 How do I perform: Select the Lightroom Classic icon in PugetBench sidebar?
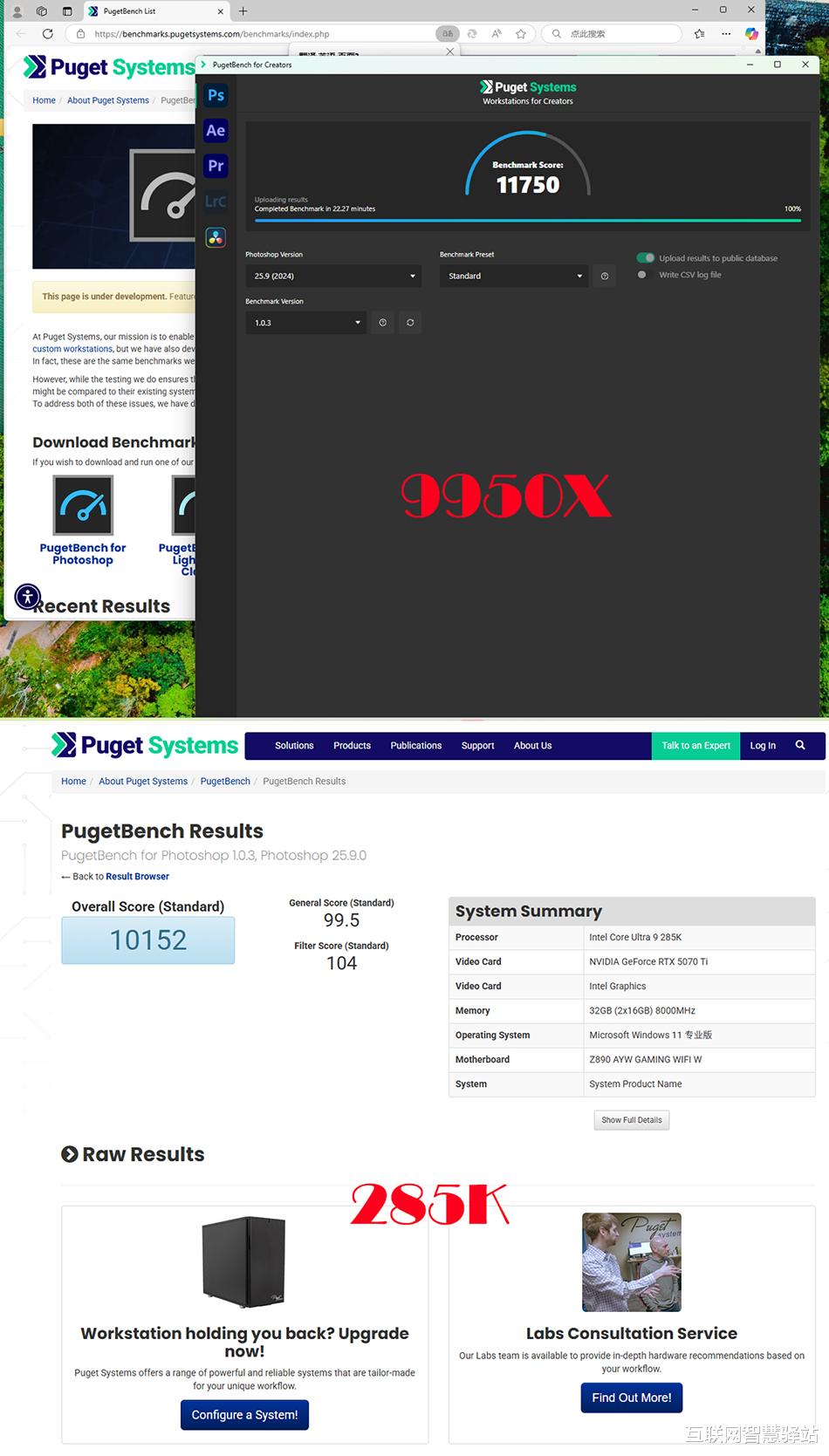[216, 202]
